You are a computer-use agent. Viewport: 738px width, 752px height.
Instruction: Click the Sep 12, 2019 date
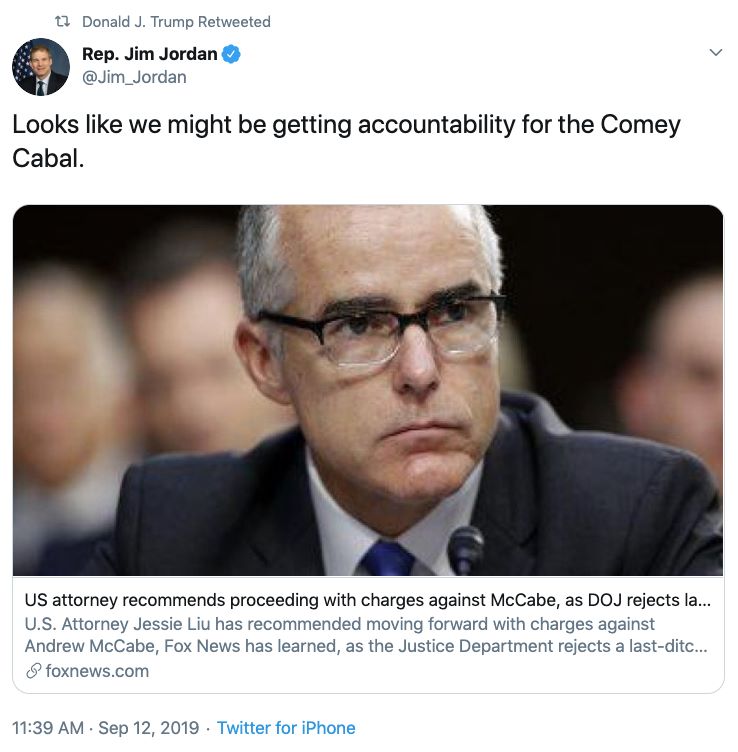(x=148, y=728)
